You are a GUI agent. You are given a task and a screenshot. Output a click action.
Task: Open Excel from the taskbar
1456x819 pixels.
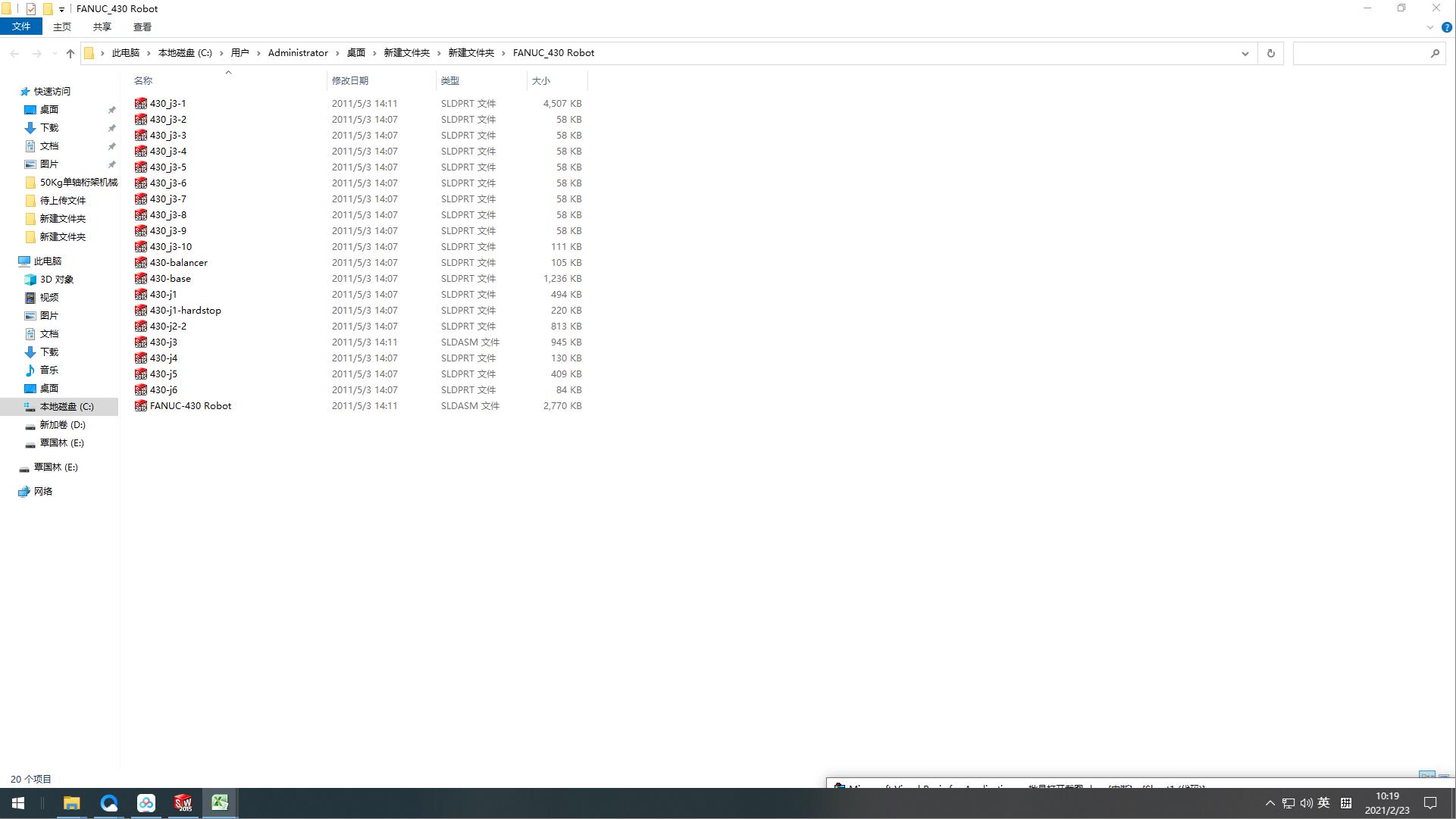click(x=220, y=803)
